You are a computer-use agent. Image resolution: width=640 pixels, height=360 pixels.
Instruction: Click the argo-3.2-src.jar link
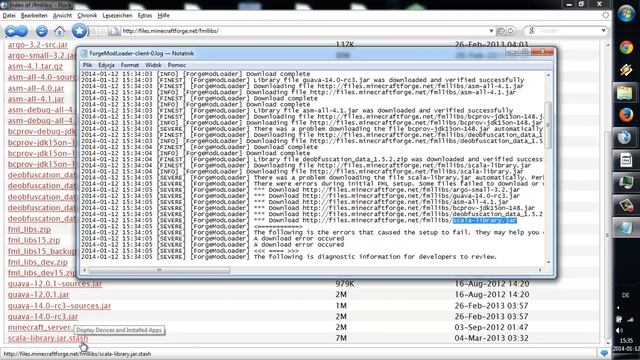38,44
